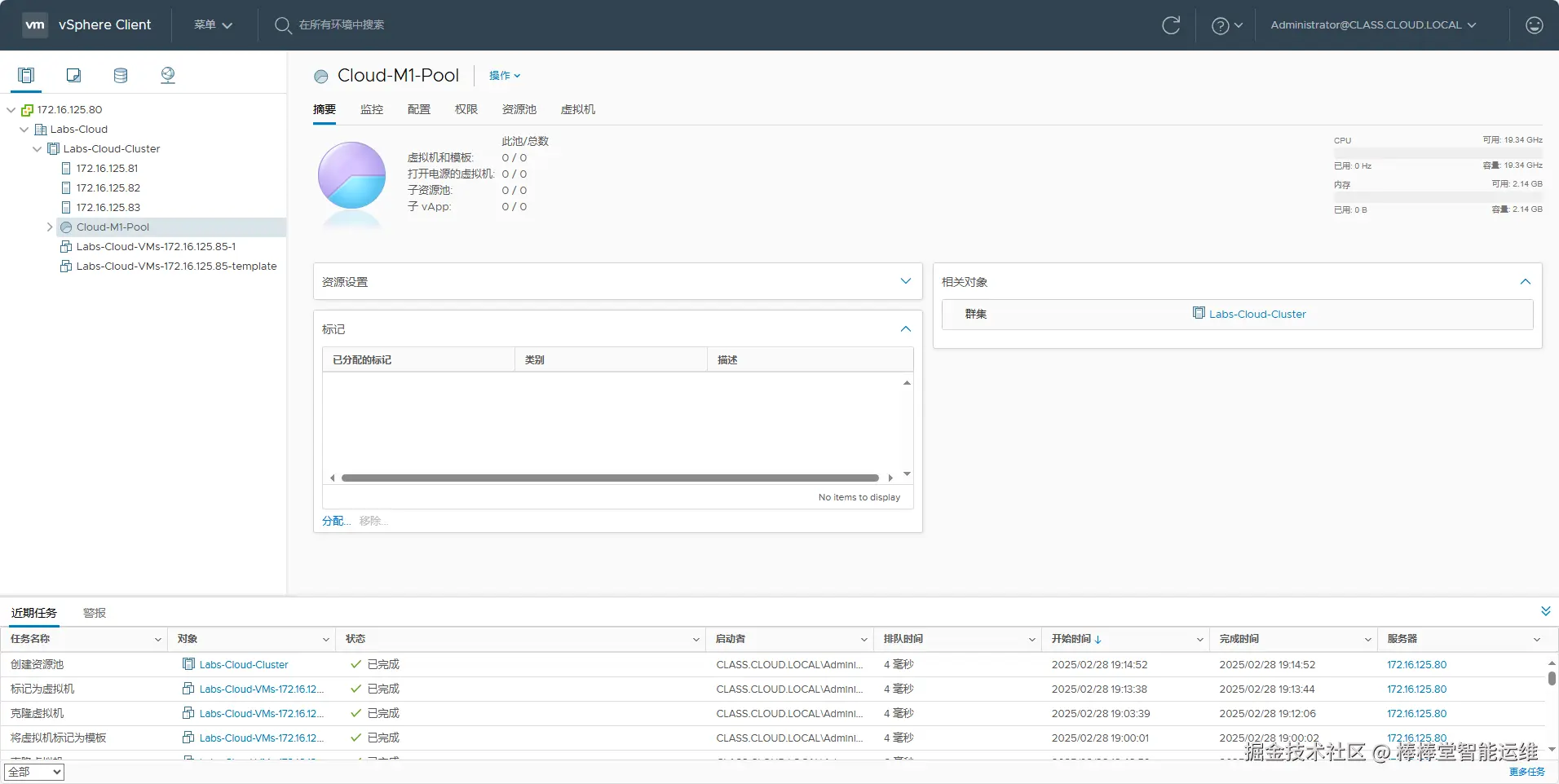Open VM link in 标记为虚拟机 task row
The height and width of the screenshot is (784, 1559).
pyautogui.click(x=262, y=689)
